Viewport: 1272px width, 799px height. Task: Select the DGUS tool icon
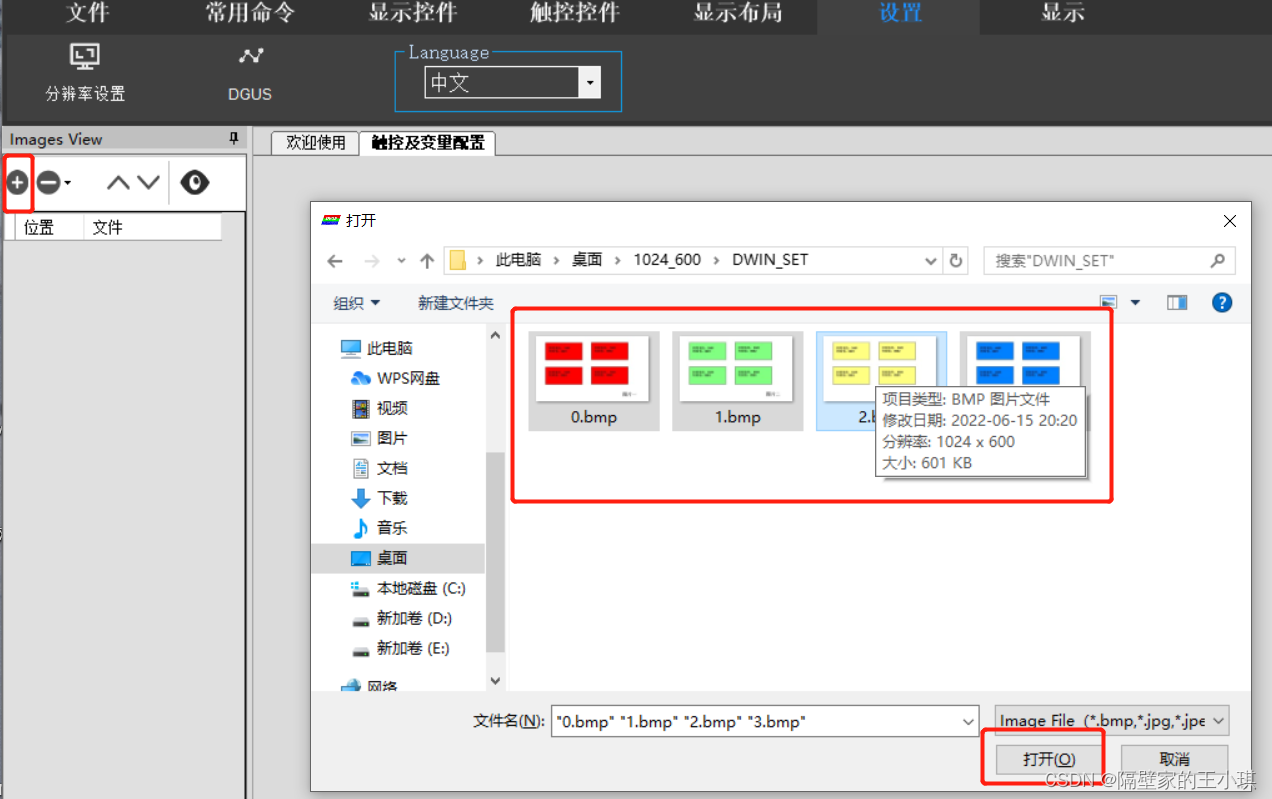click(x=249, y=70)
